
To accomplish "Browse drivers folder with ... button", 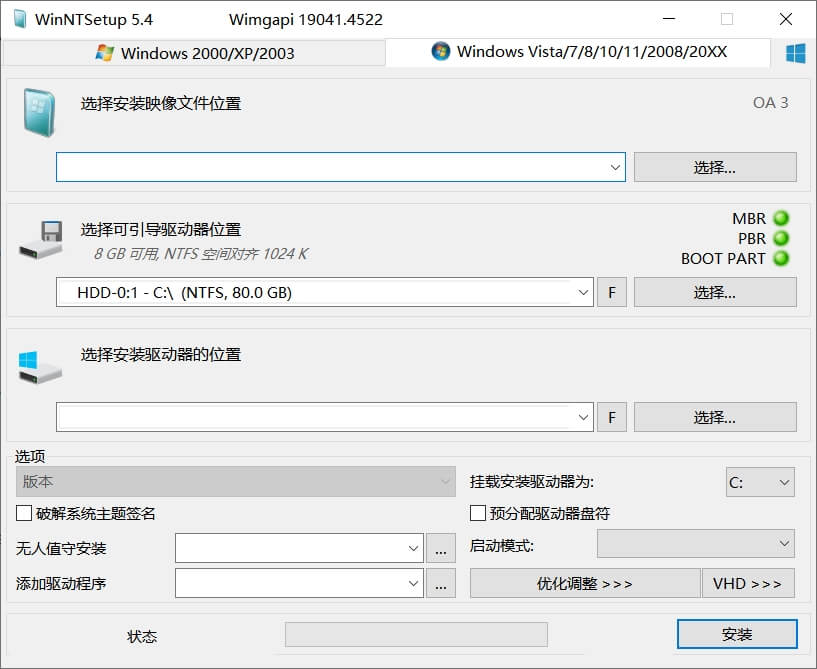I will pyautogui.click(x=441, y=584).
